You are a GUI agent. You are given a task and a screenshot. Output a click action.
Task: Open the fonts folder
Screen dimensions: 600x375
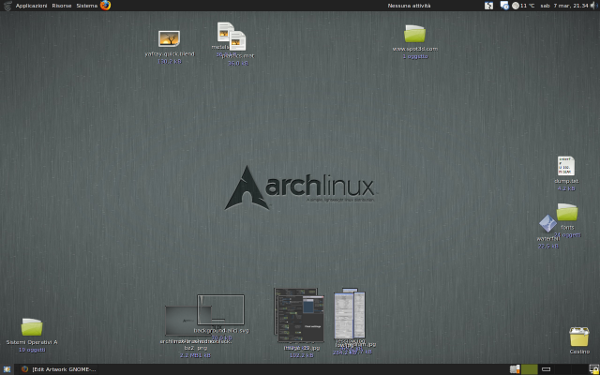click(567, 212)
